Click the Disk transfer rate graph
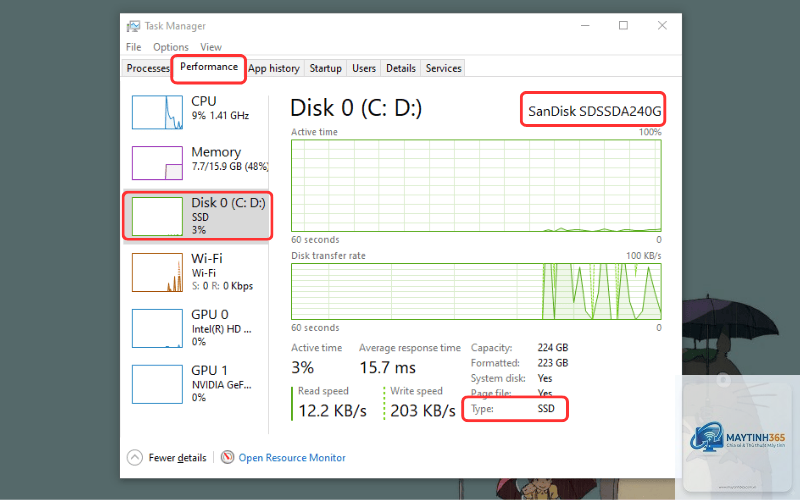The height and width of the screenshot is (500, 800). point(476,291)
